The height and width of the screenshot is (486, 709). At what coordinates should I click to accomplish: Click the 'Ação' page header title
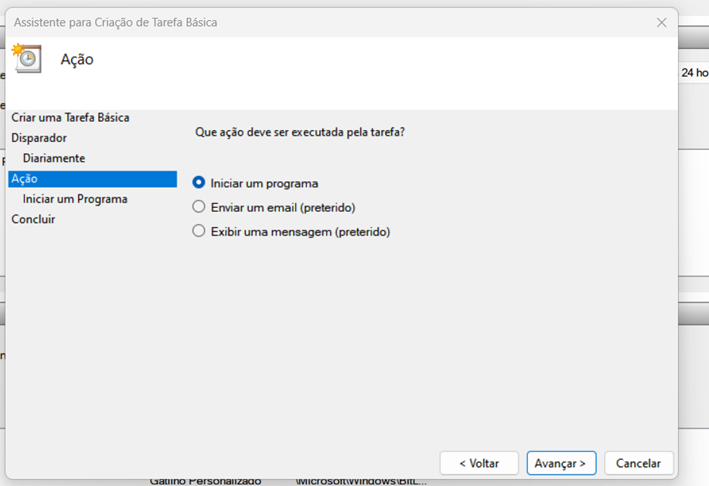(77, 59)
